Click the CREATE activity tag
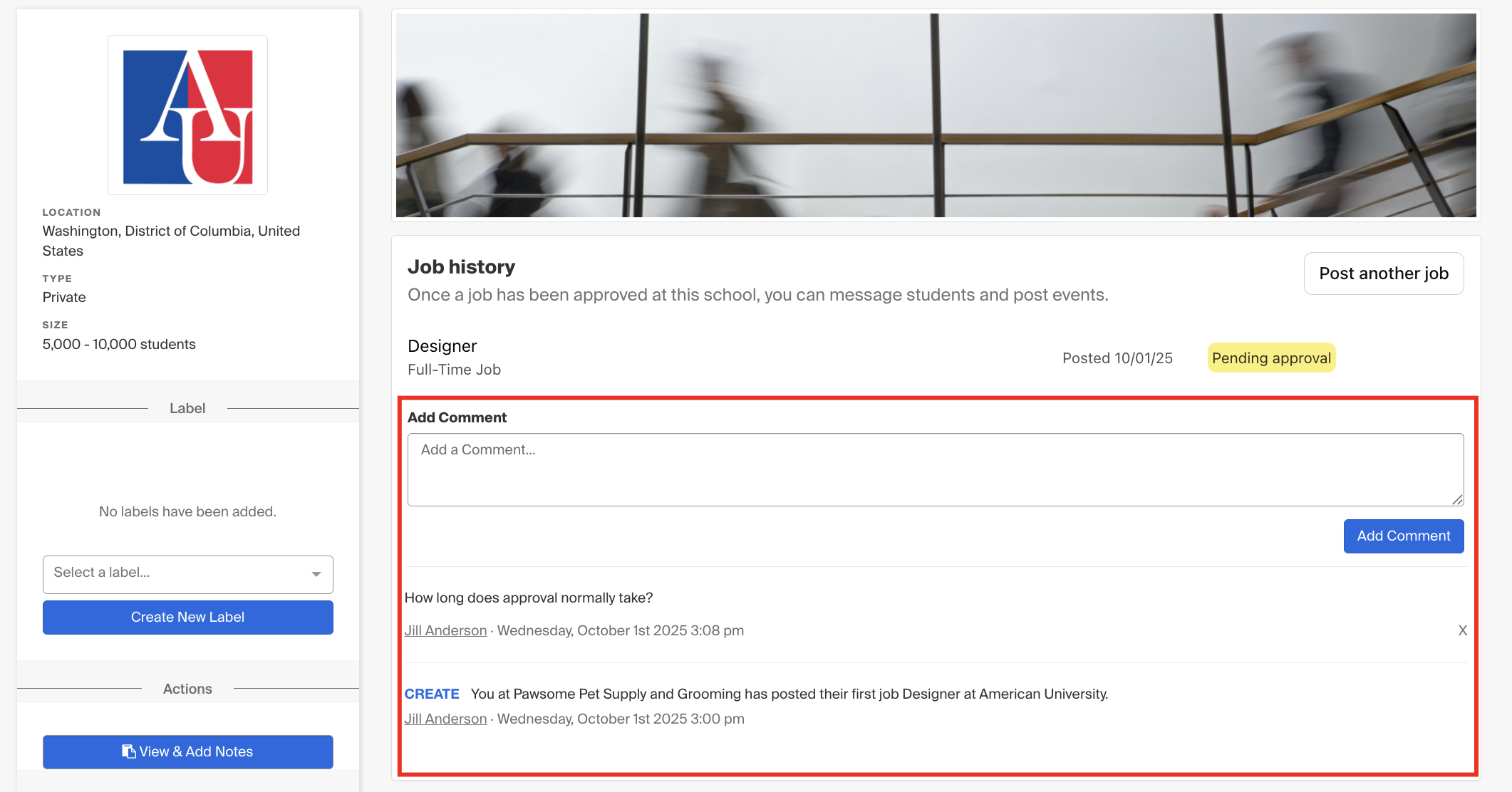 tap(432, 694)
